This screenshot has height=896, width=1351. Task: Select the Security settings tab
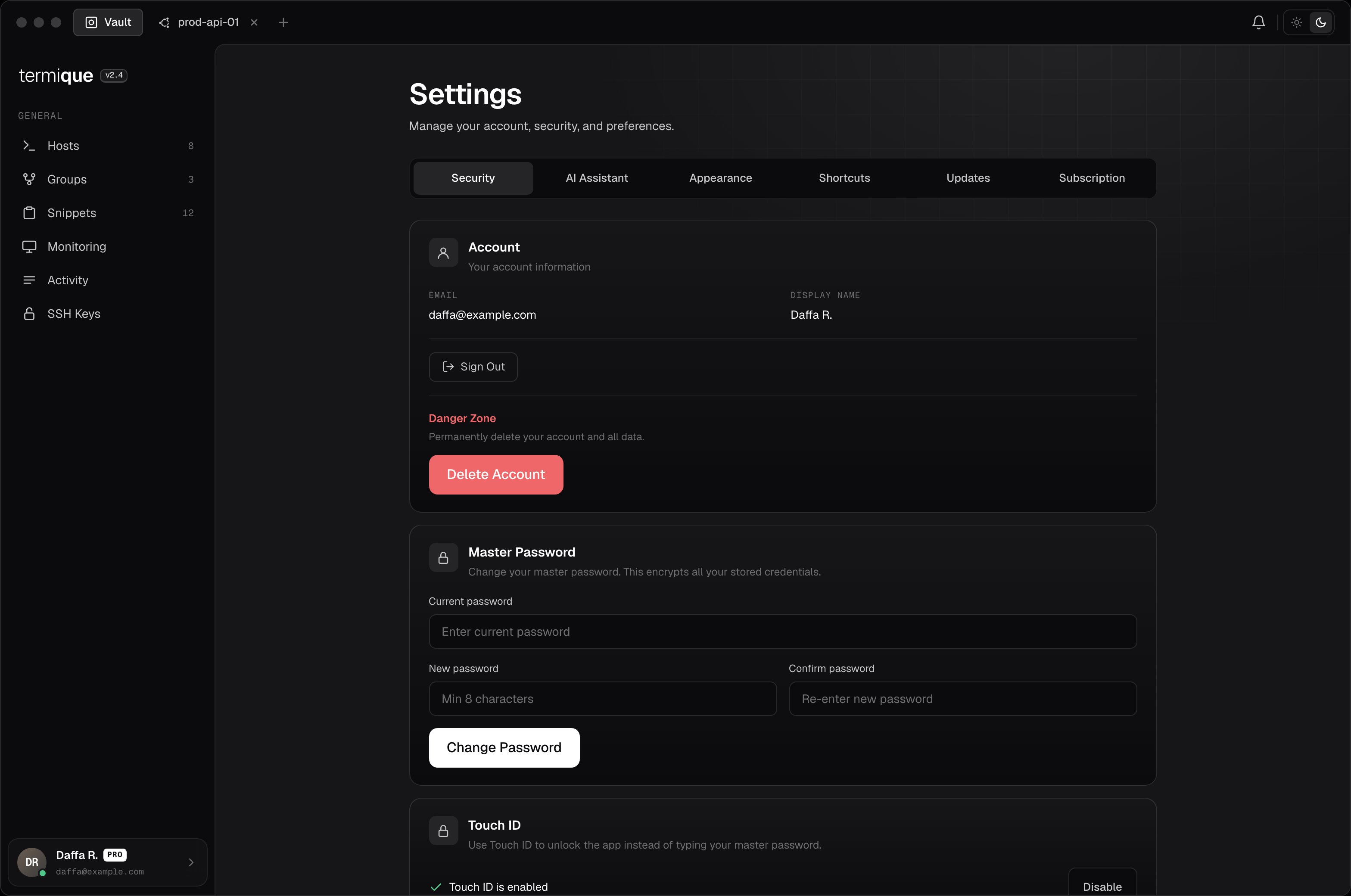[x=473, y=178]
